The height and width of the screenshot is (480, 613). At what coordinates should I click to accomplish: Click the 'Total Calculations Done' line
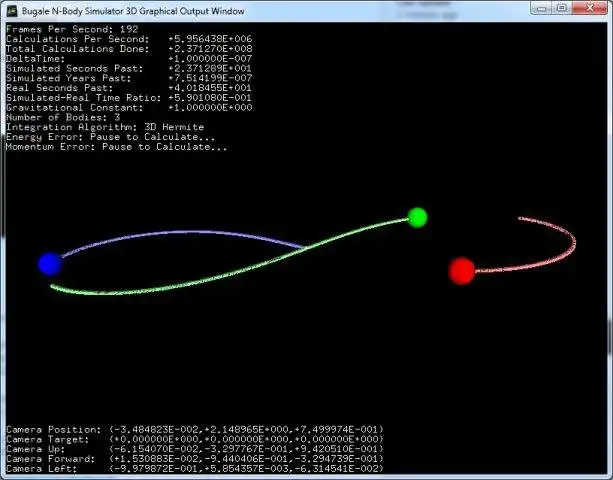129,49
